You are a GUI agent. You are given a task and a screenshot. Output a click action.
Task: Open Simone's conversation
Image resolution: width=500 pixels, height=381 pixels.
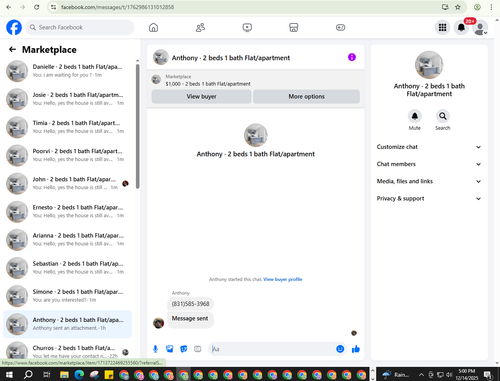click(x=67, y=296)
